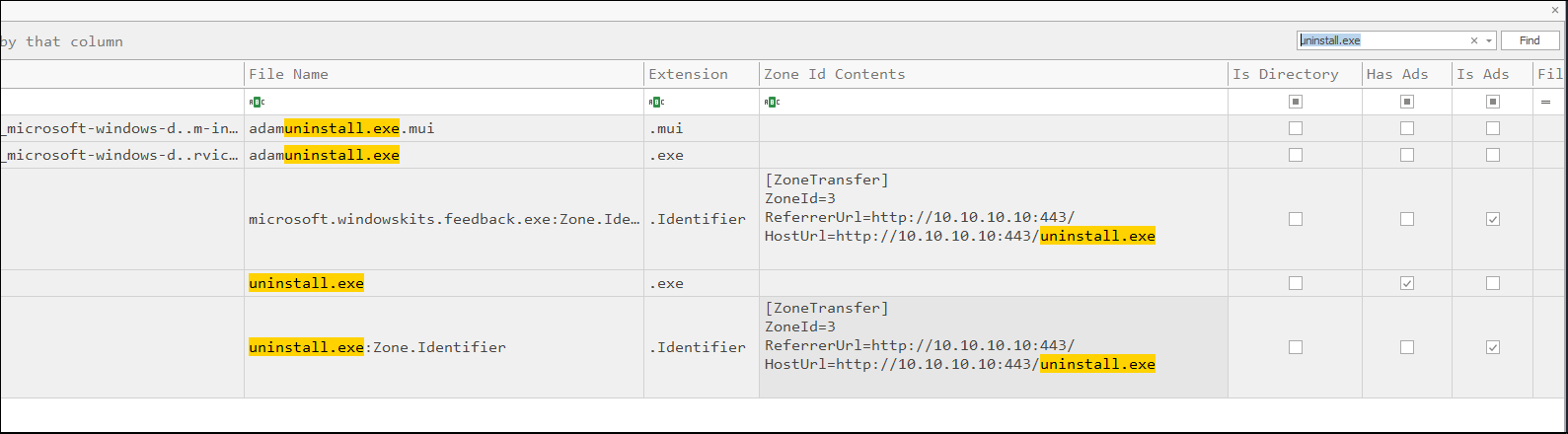Click the File Name column filter icon

point(257,102)
